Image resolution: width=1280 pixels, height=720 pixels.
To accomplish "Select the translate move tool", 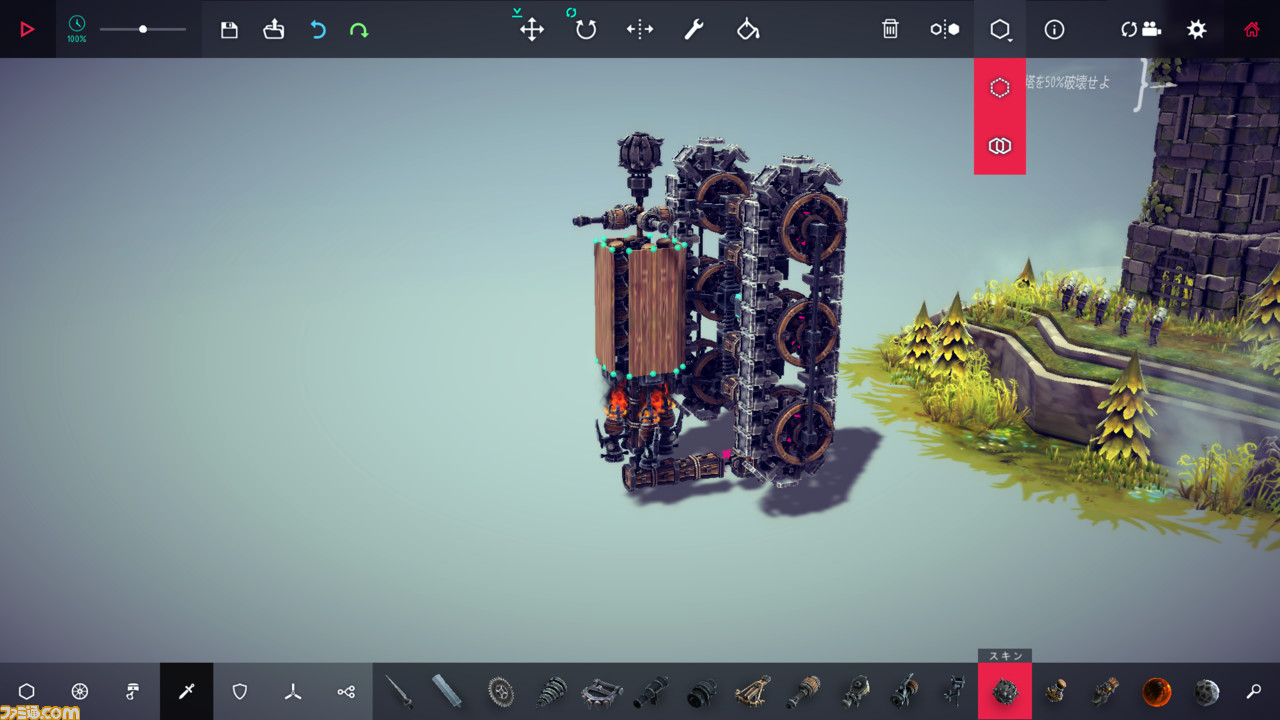I will coord(532,29).
